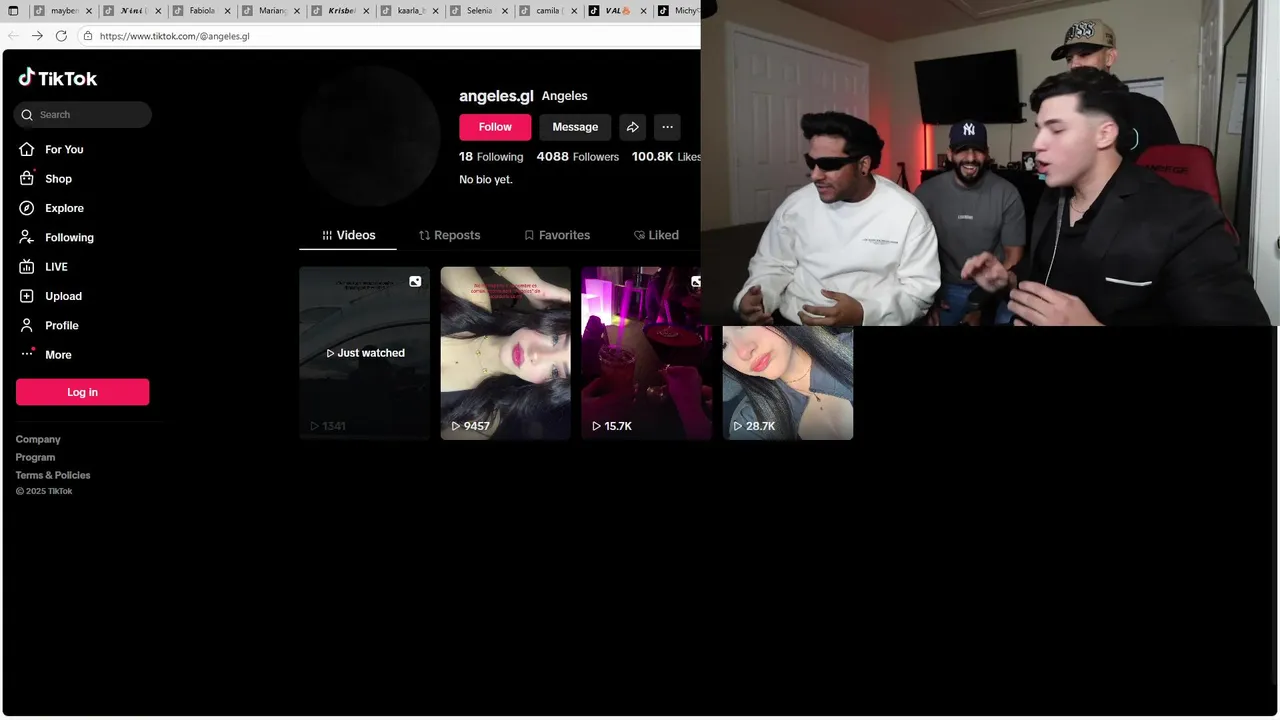This screenshot has height=720, width=1280.
Task: Switch to the camila browser tab
Action: [x=548, y=11]
